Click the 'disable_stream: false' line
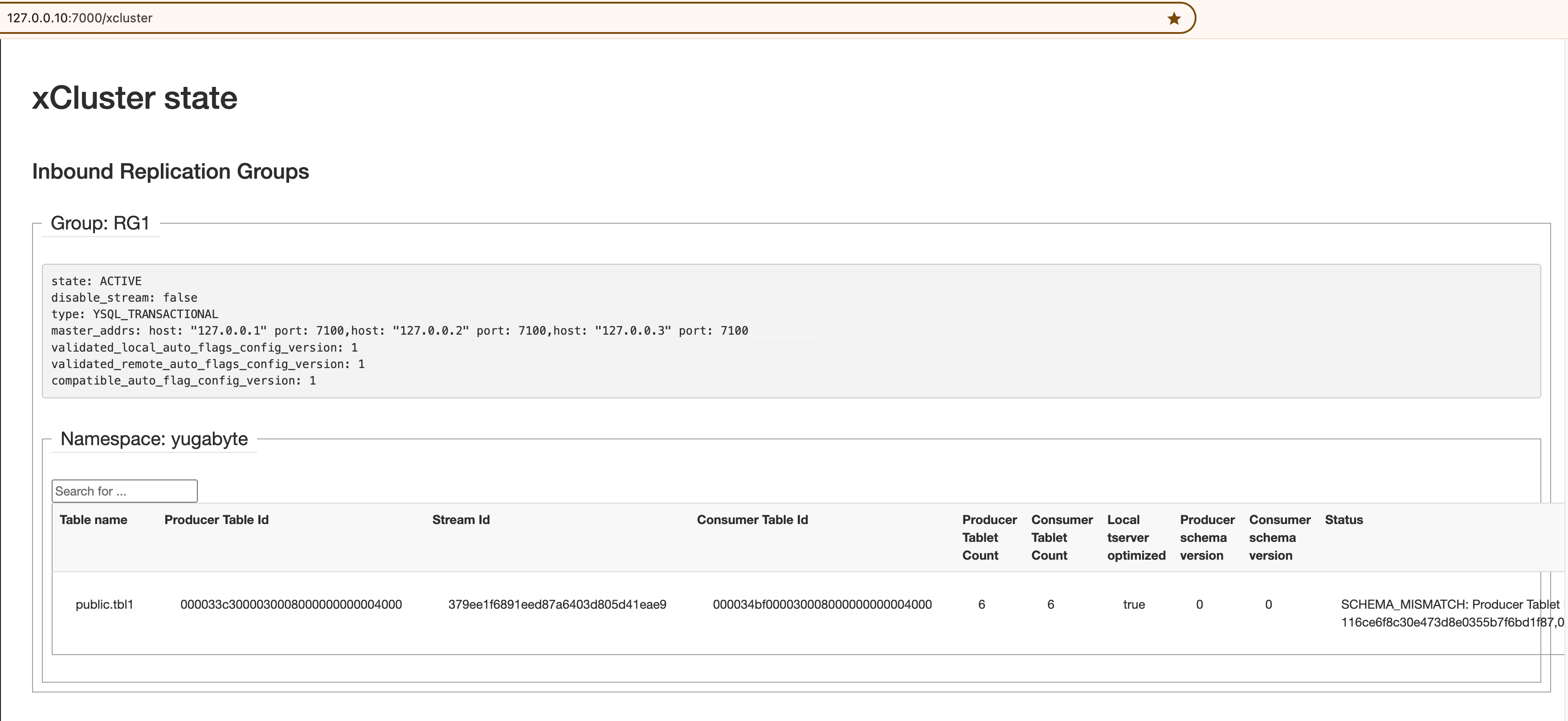Viewport: 1568px width, 721px height. pos(124,297)
